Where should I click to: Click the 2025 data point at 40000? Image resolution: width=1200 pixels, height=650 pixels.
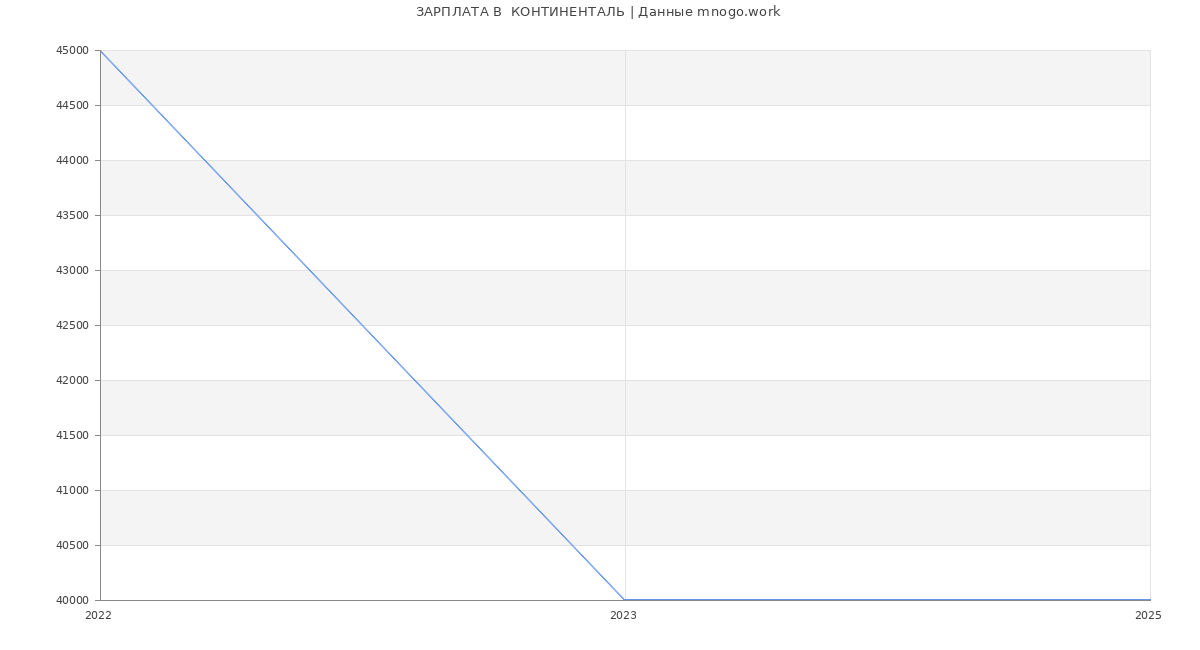(x=1150, y=600)
